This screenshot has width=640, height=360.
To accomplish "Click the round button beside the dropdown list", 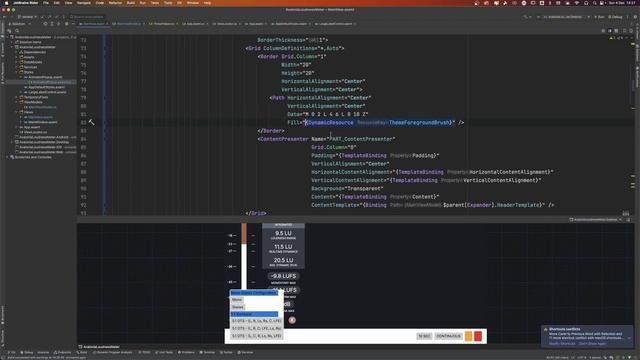I will click(x=292, y=320).
